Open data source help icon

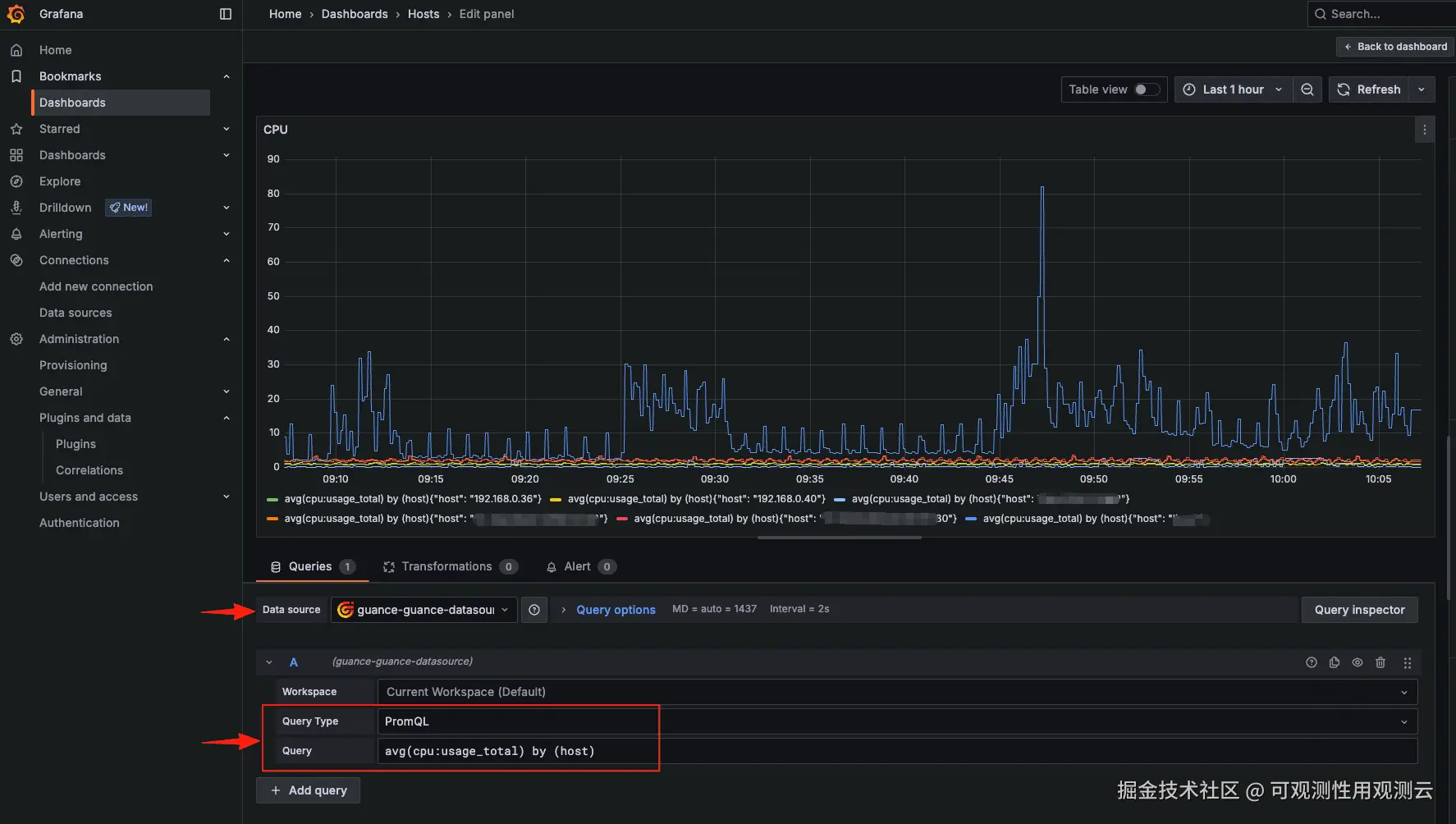click(534, 610)
